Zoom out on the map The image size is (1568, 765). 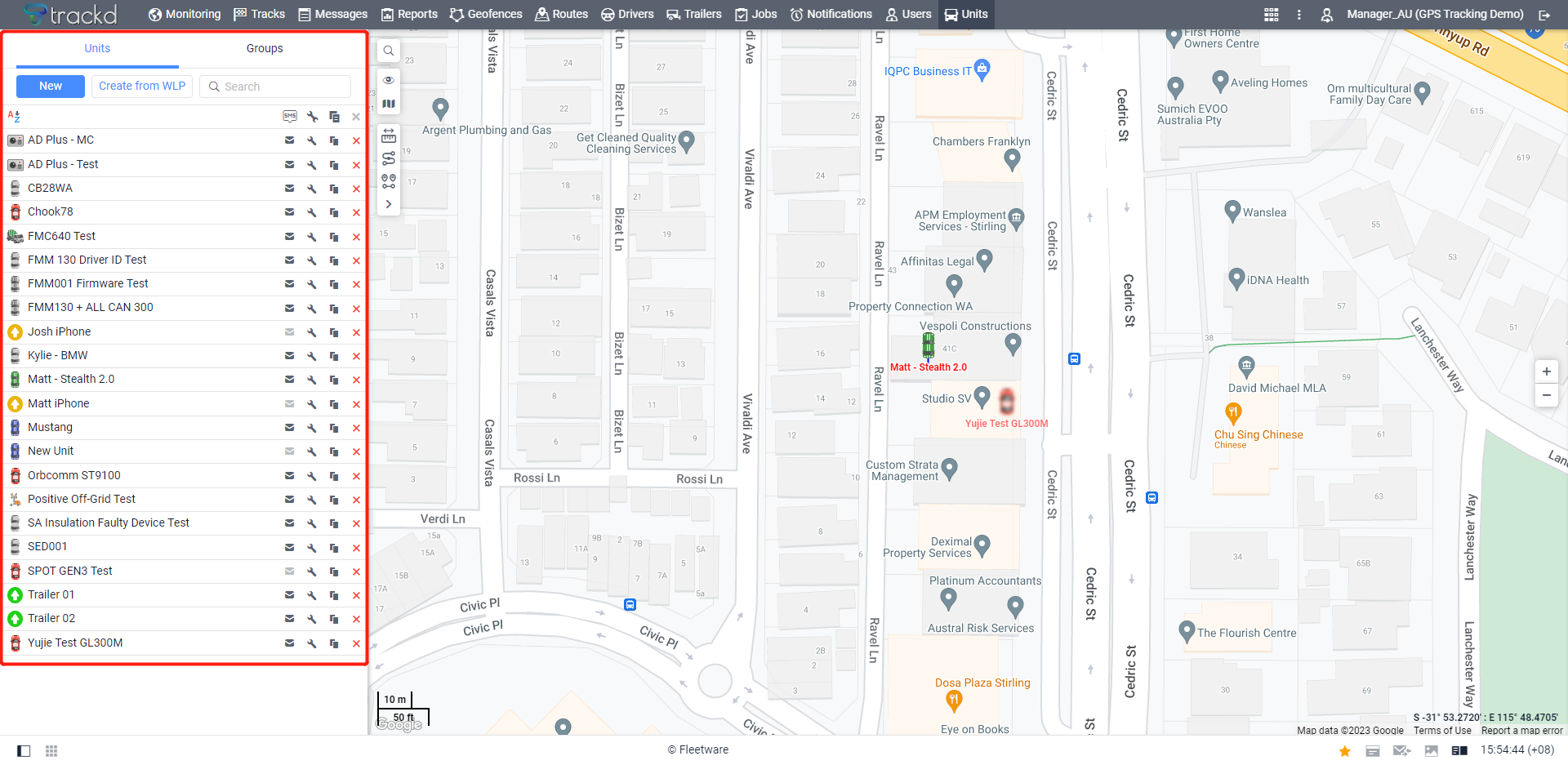[1546, 395]
